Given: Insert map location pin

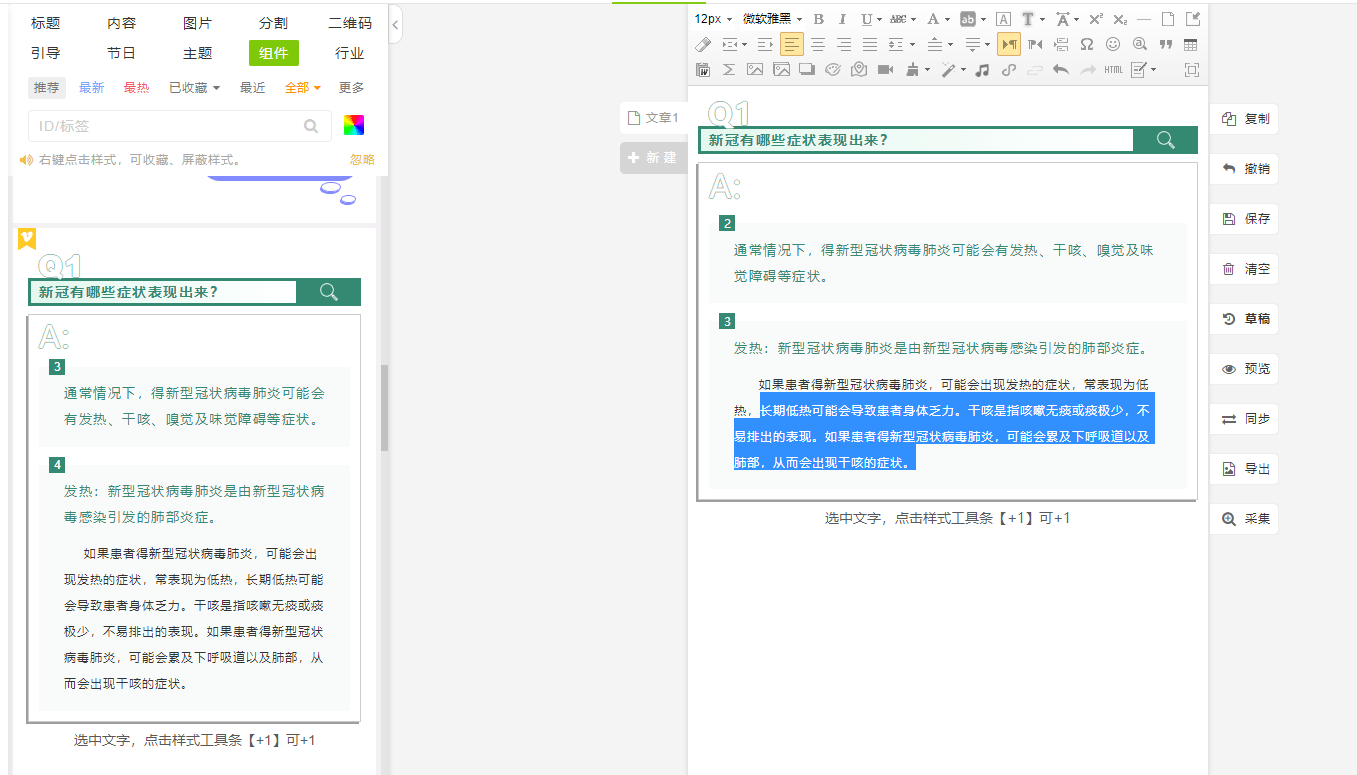Looking at the screenshot, I should click(x=859, y=69).
